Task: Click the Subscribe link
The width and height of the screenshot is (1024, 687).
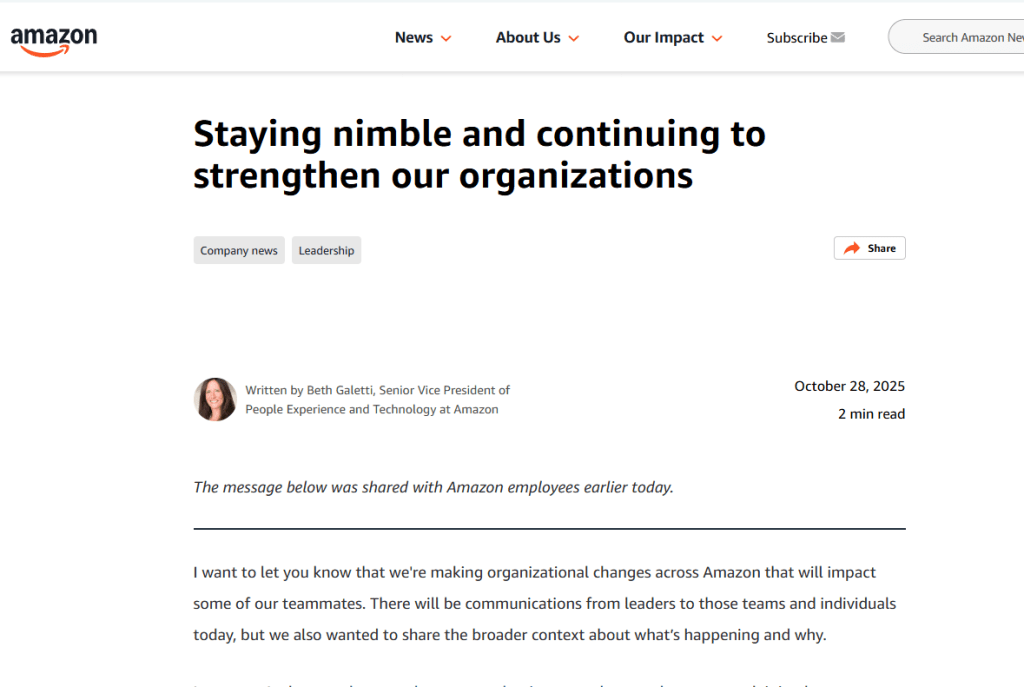Action: pos(796,38)
